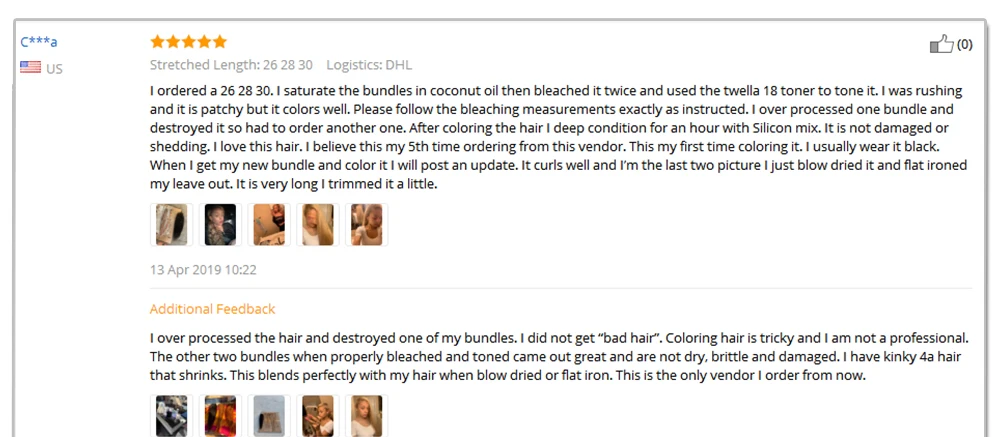Viewport: 1000px width, 437px height.
Task: Click the helpful vote count (0)
Action: tap(964, 44)
